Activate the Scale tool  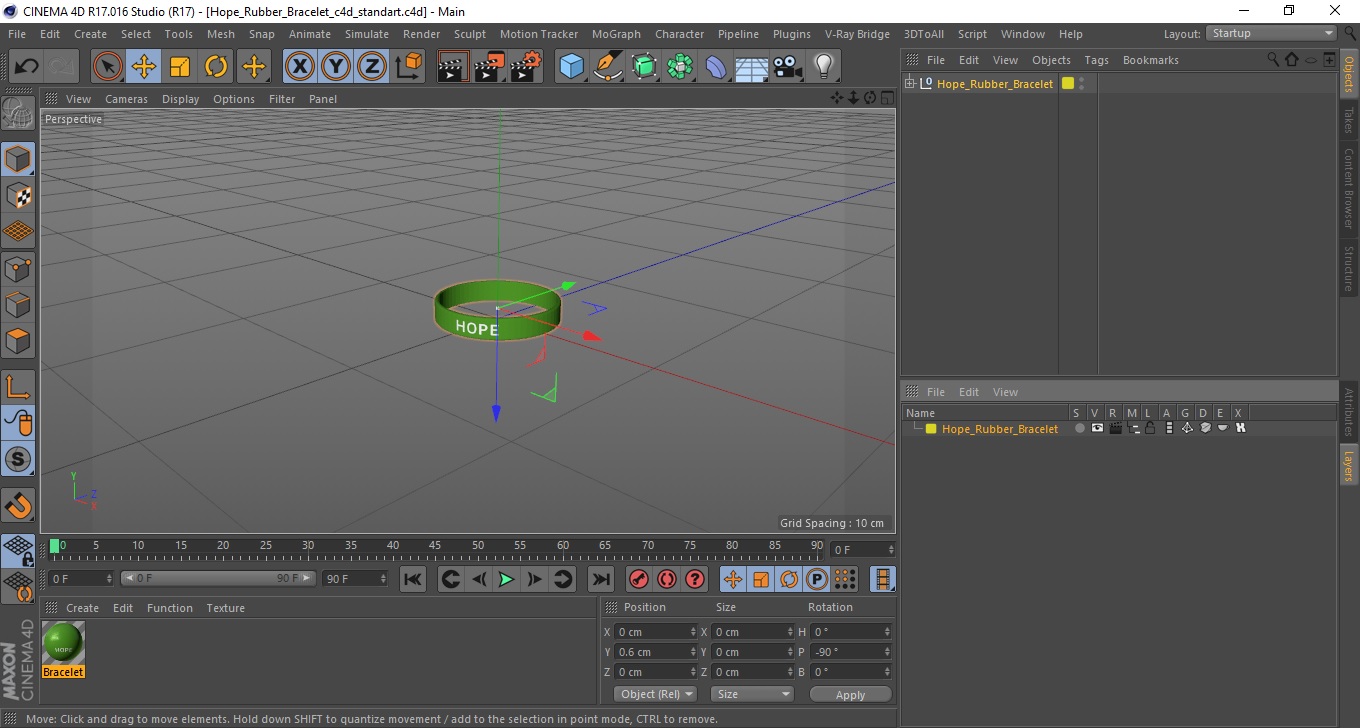[180, 67]
